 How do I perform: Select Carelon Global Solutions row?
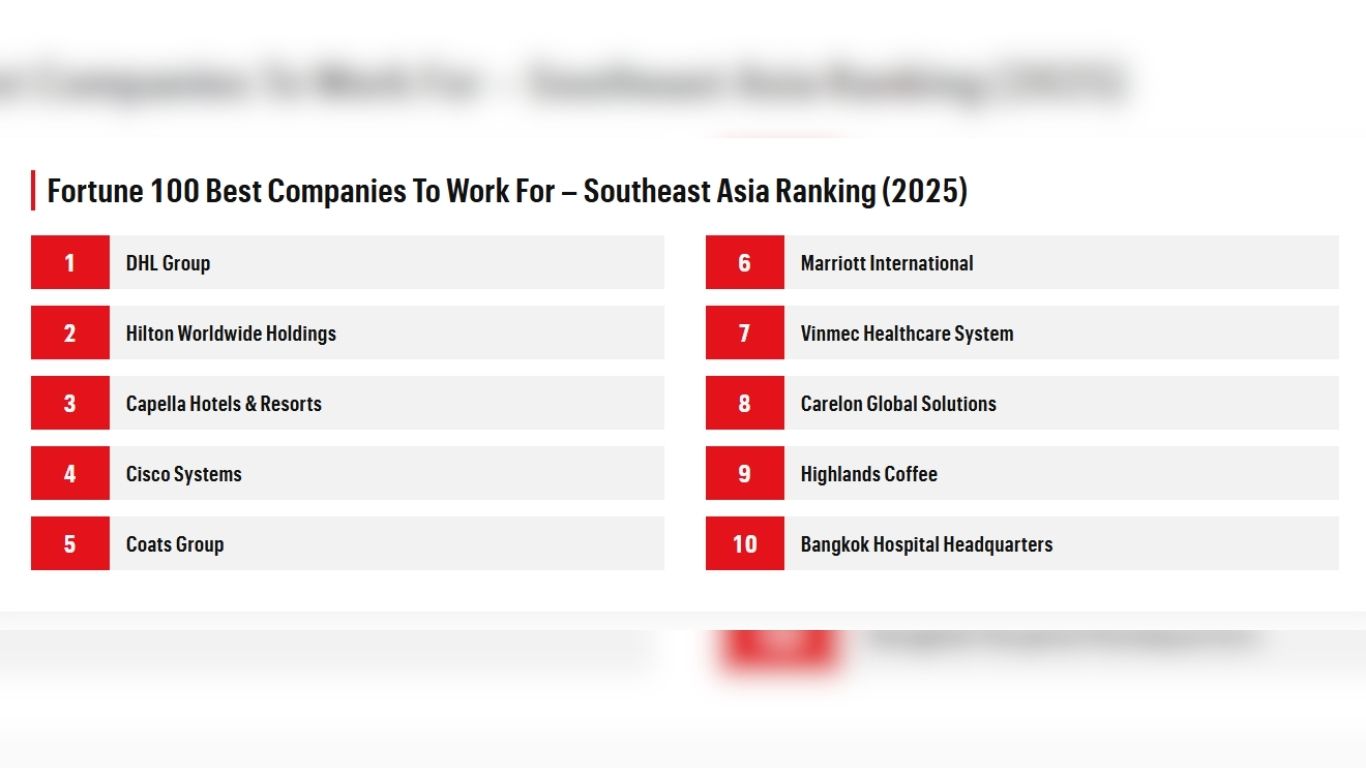(x=1022, y=403)
